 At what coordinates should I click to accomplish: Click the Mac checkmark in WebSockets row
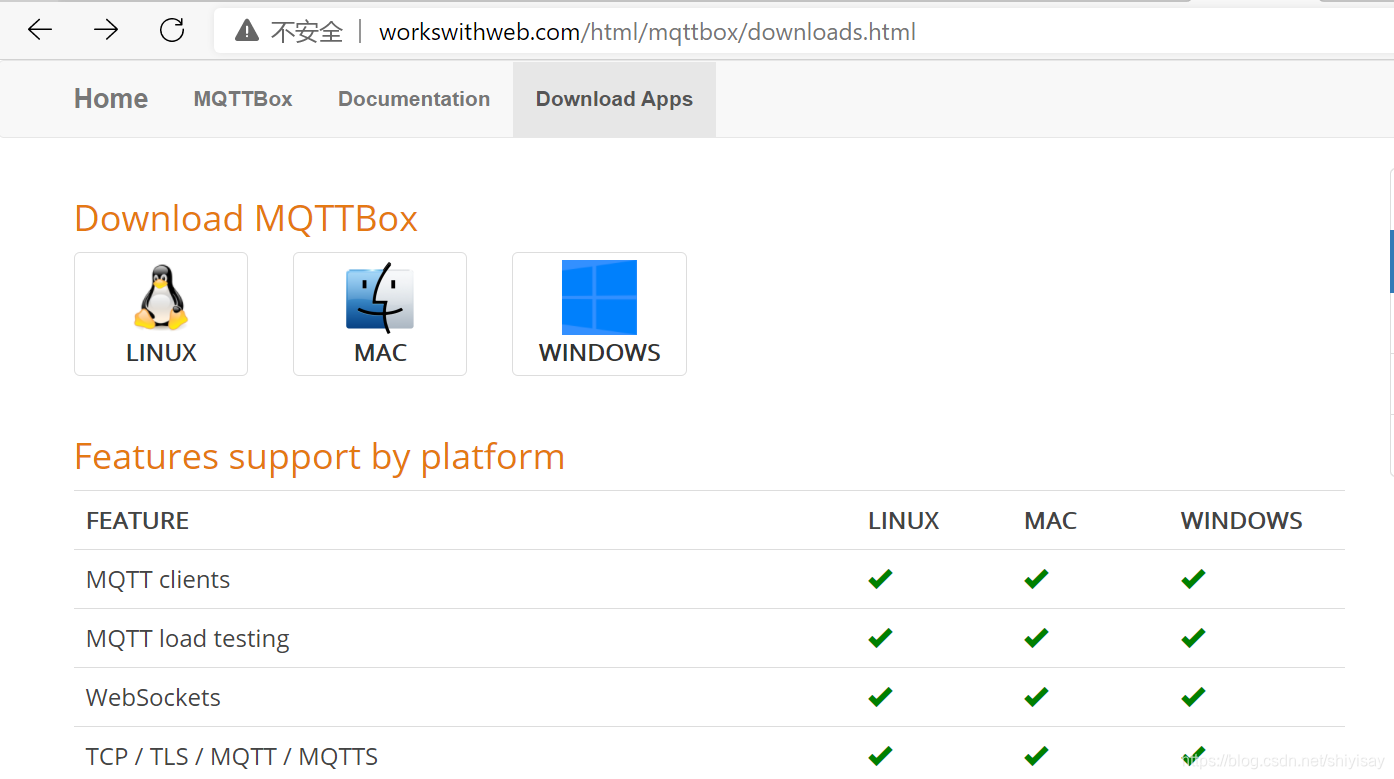click(x=1036, y=697)
